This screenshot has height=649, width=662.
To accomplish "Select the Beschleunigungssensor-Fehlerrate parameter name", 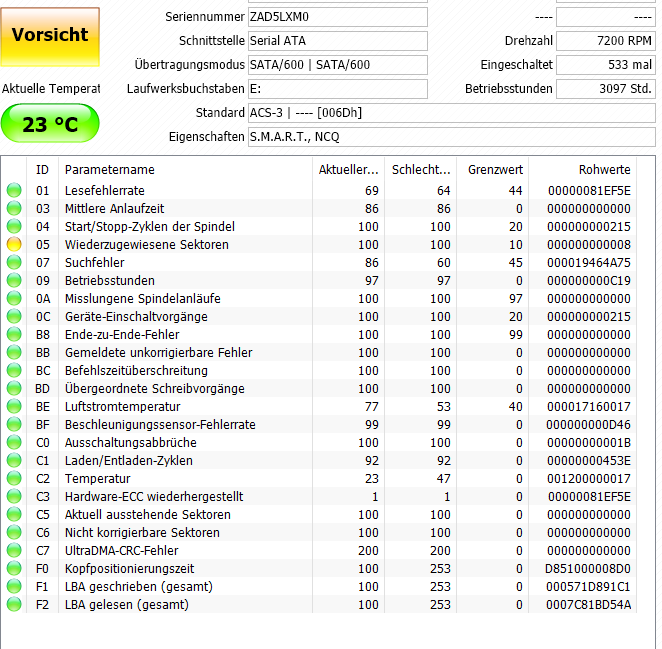I will click(160, 424).
